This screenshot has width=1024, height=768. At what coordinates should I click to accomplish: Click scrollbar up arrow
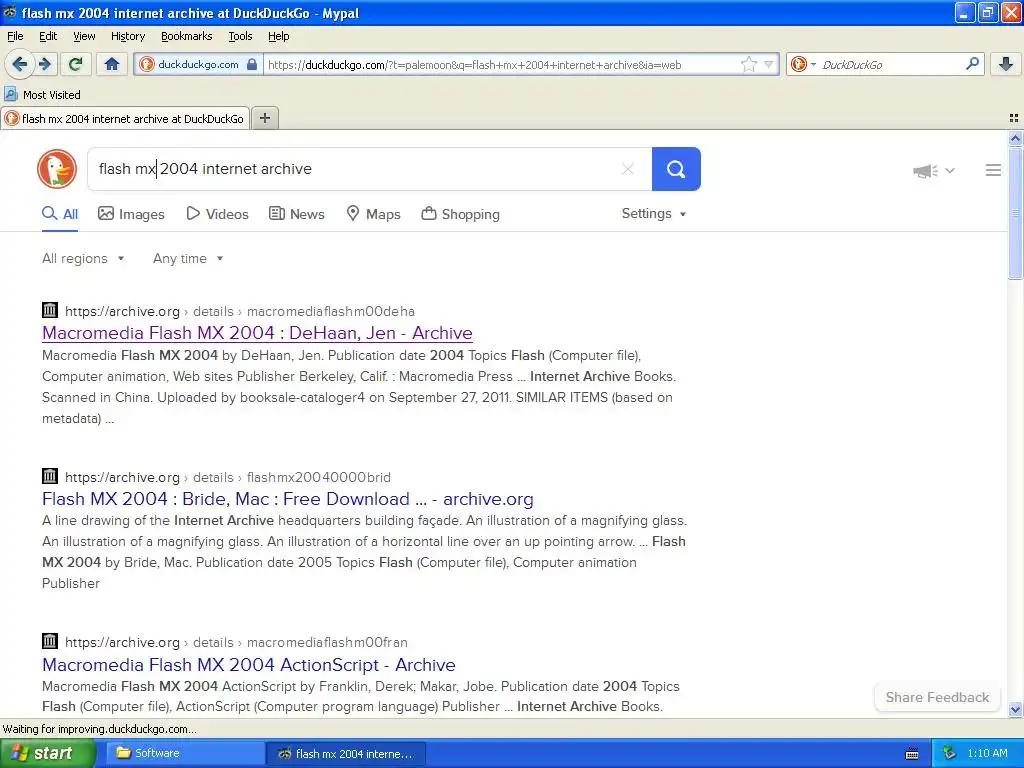click(1015, 138)
